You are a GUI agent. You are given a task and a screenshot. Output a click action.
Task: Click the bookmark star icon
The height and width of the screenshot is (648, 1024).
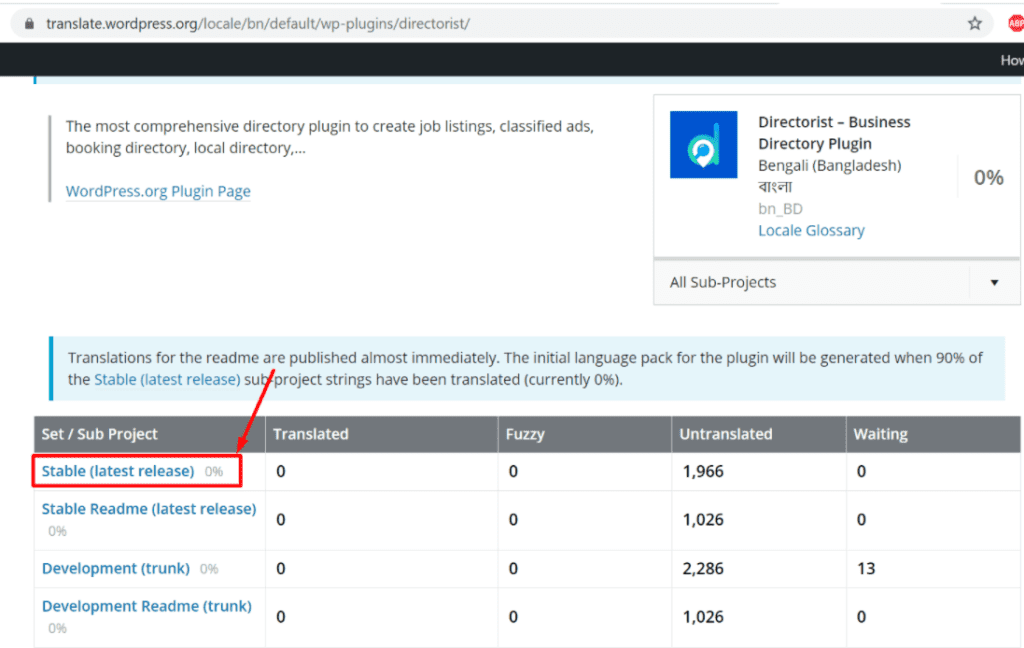[974, 24]
